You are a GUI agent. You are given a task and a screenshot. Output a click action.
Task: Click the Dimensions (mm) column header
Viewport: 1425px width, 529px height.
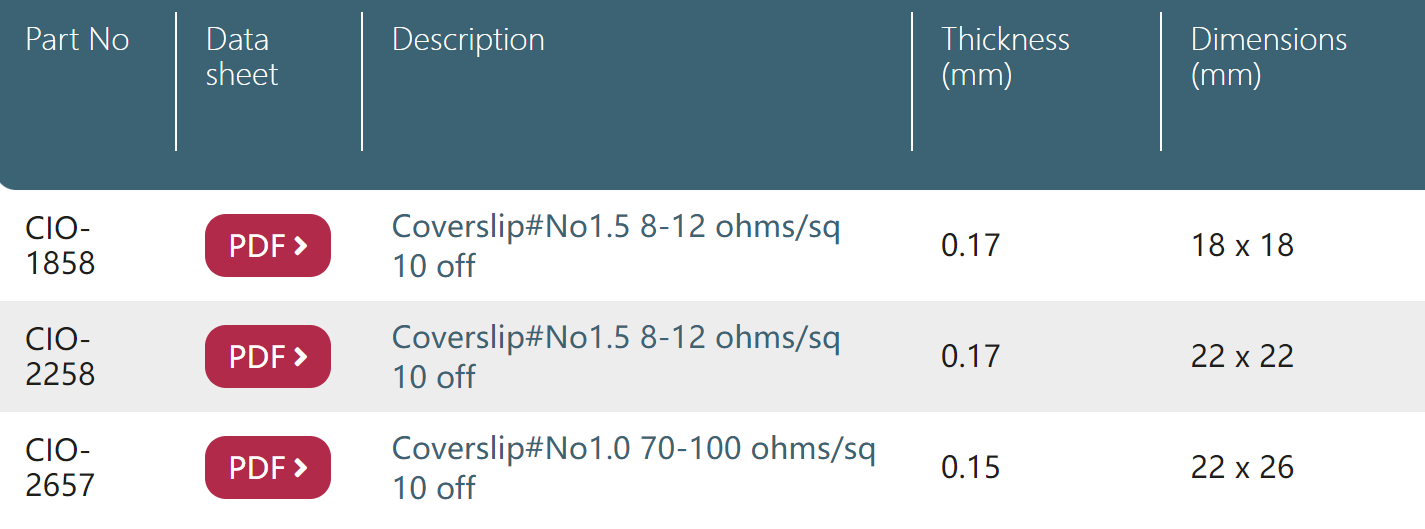click(1269, 57)
